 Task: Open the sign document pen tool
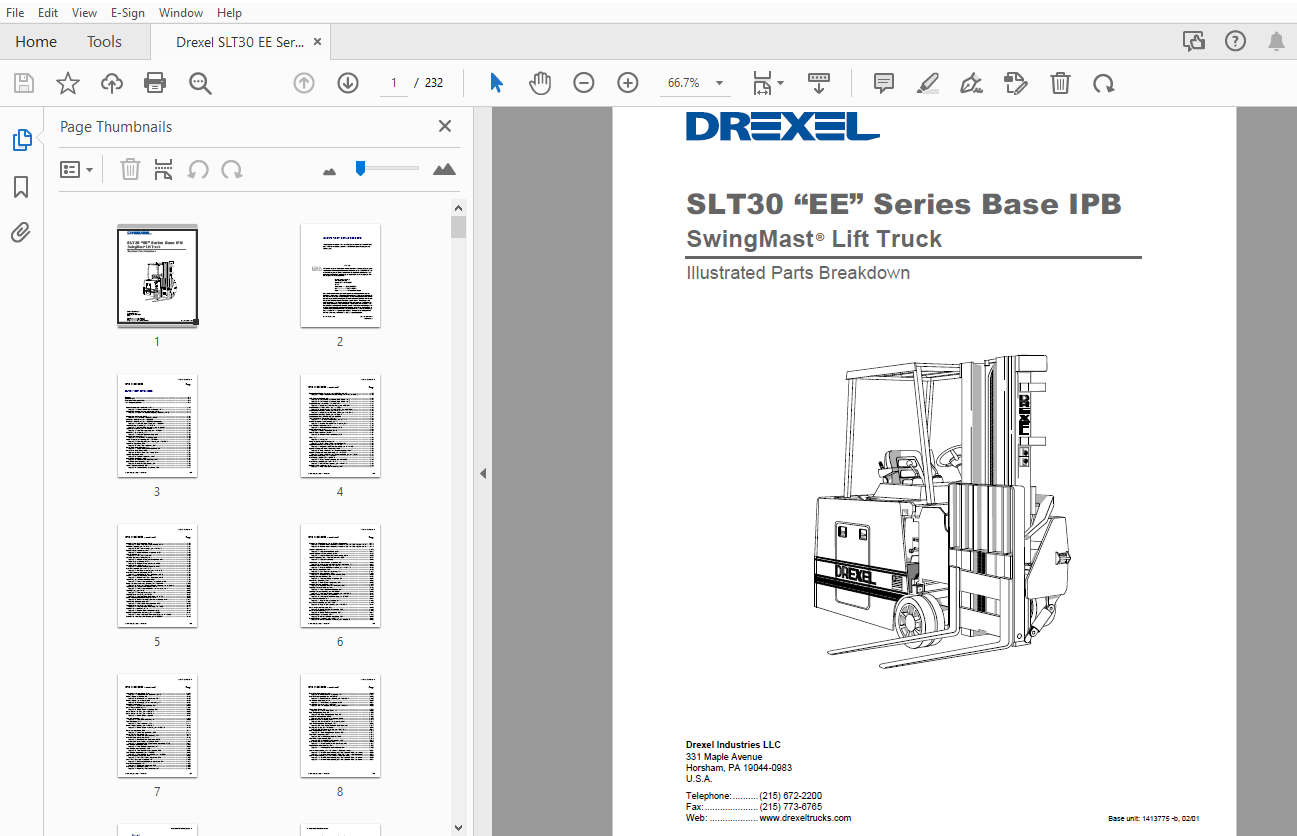[971, 83]
